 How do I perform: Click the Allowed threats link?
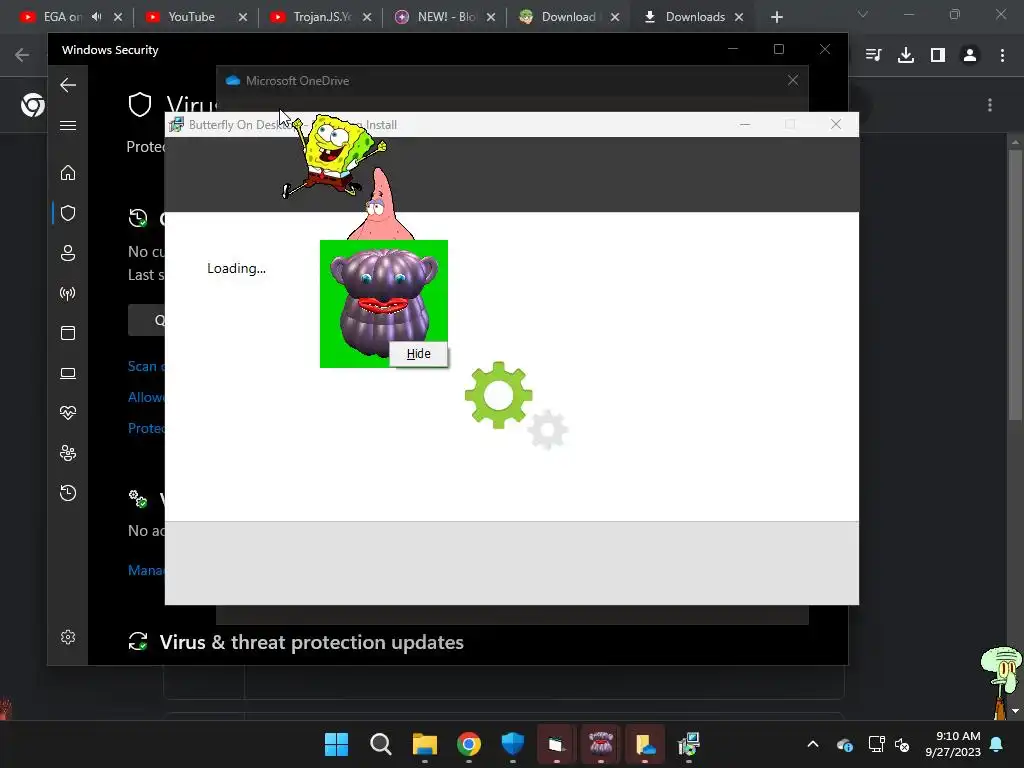pos(146,397)
